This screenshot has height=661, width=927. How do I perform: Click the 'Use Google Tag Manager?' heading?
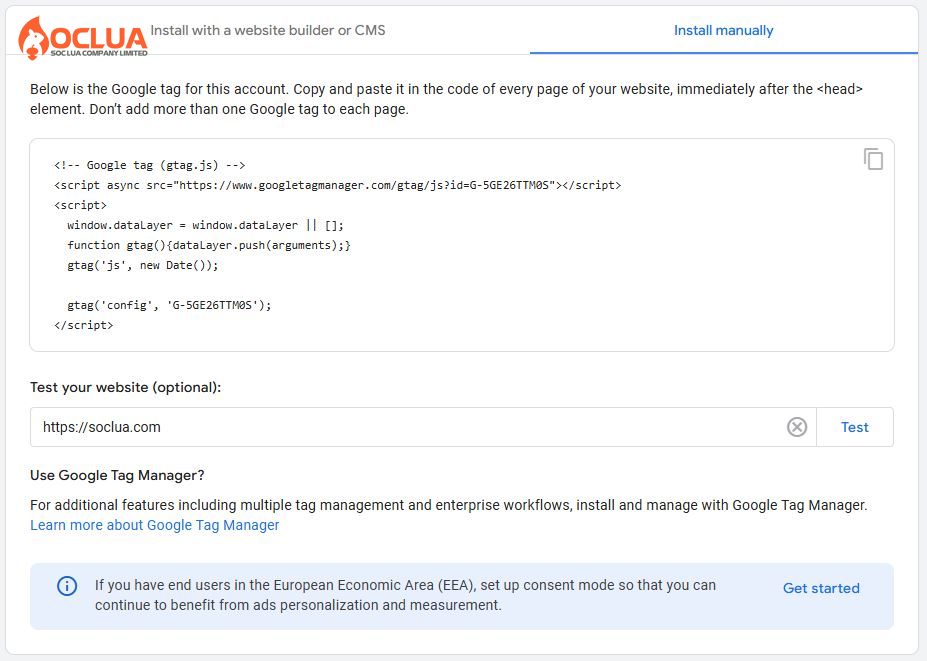pos(117,475)
